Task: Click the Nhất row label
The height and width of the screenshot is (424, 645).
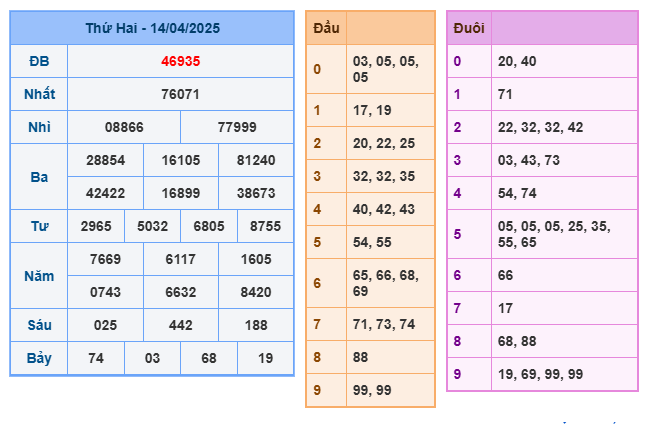Action: pyautogui.click(x=39, y=94)
